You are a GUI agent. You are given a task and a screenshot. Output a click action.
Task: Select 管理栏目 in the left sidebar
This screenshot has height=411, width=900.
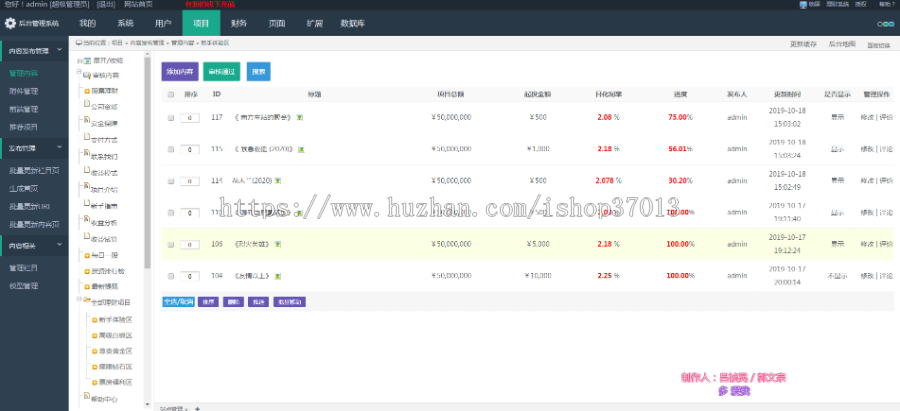(24, 268)
